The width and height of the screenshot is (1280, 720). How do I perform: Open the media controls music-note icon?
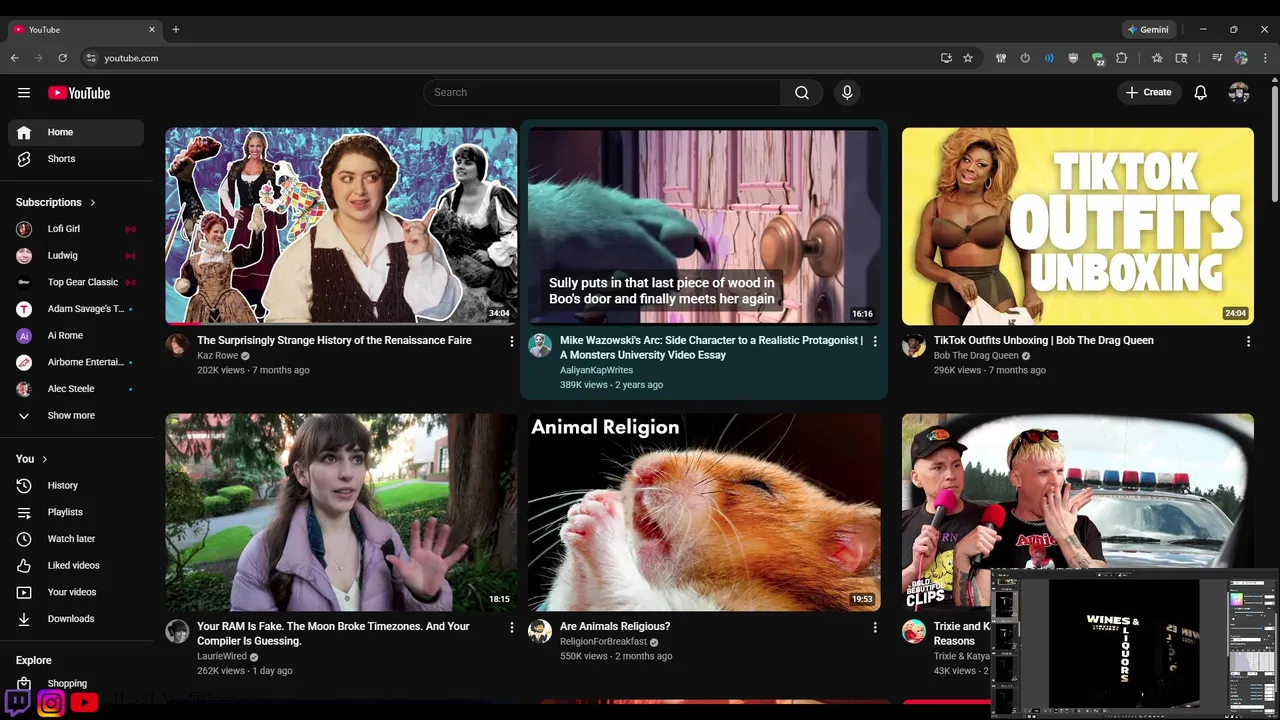[1217, 58]
